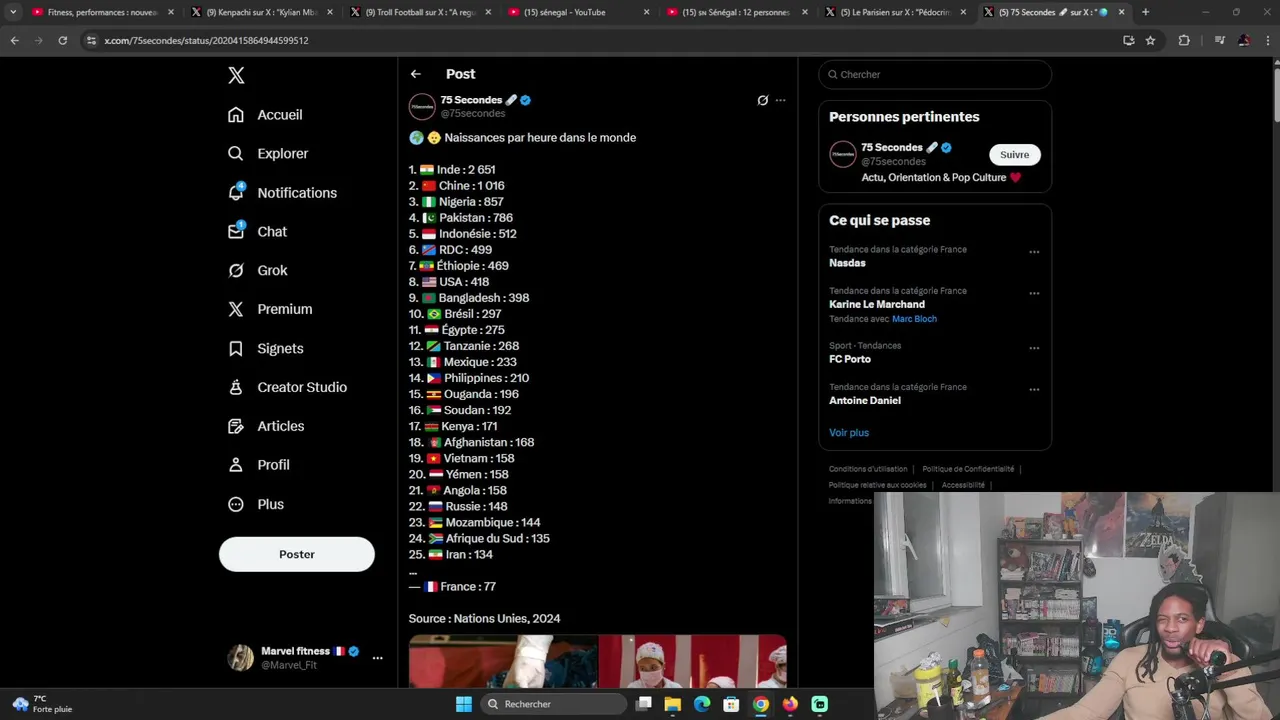Image resolution: width=1280 pixels, height=720 pixels.
Task: Open the Nasdas trending topic
Action: [847, 263]
